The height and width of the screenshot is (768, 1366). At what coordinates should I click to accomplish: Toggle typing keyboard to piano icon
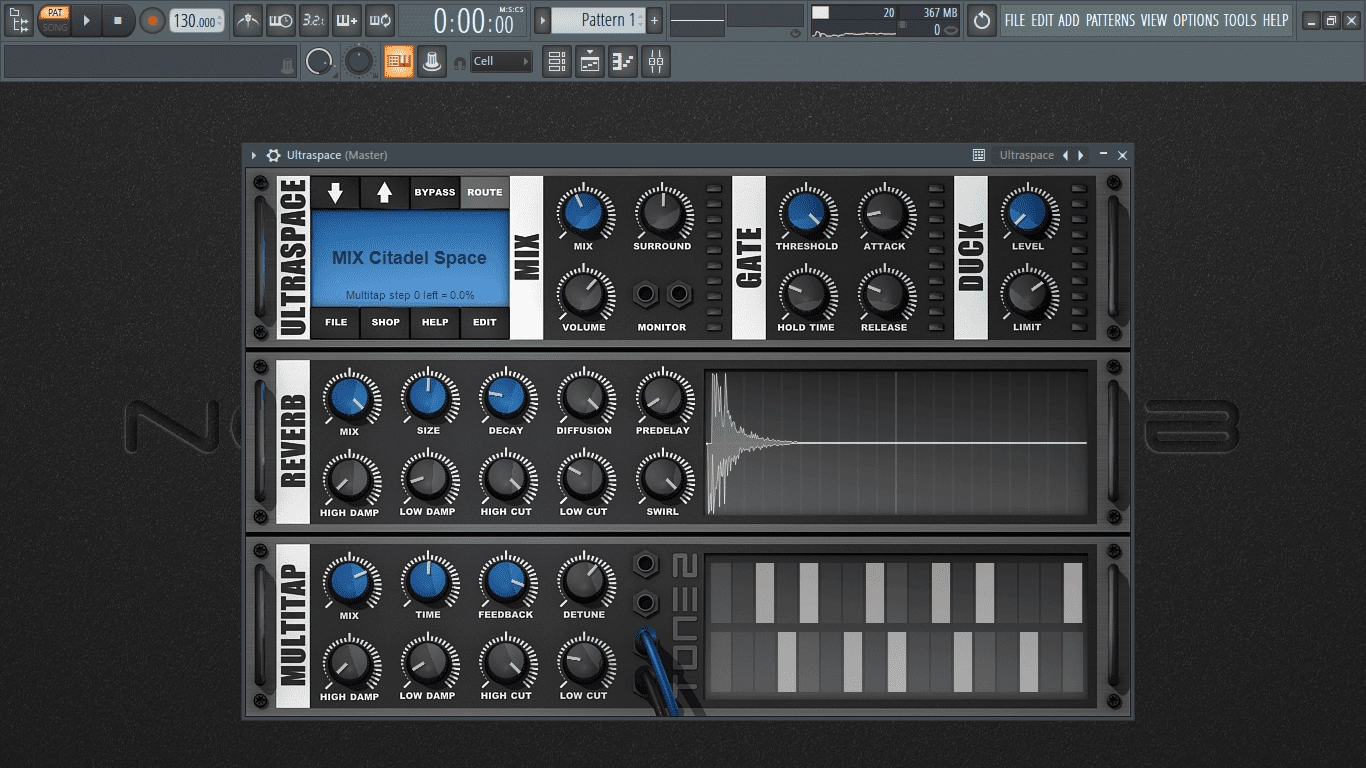coord(399,62)
